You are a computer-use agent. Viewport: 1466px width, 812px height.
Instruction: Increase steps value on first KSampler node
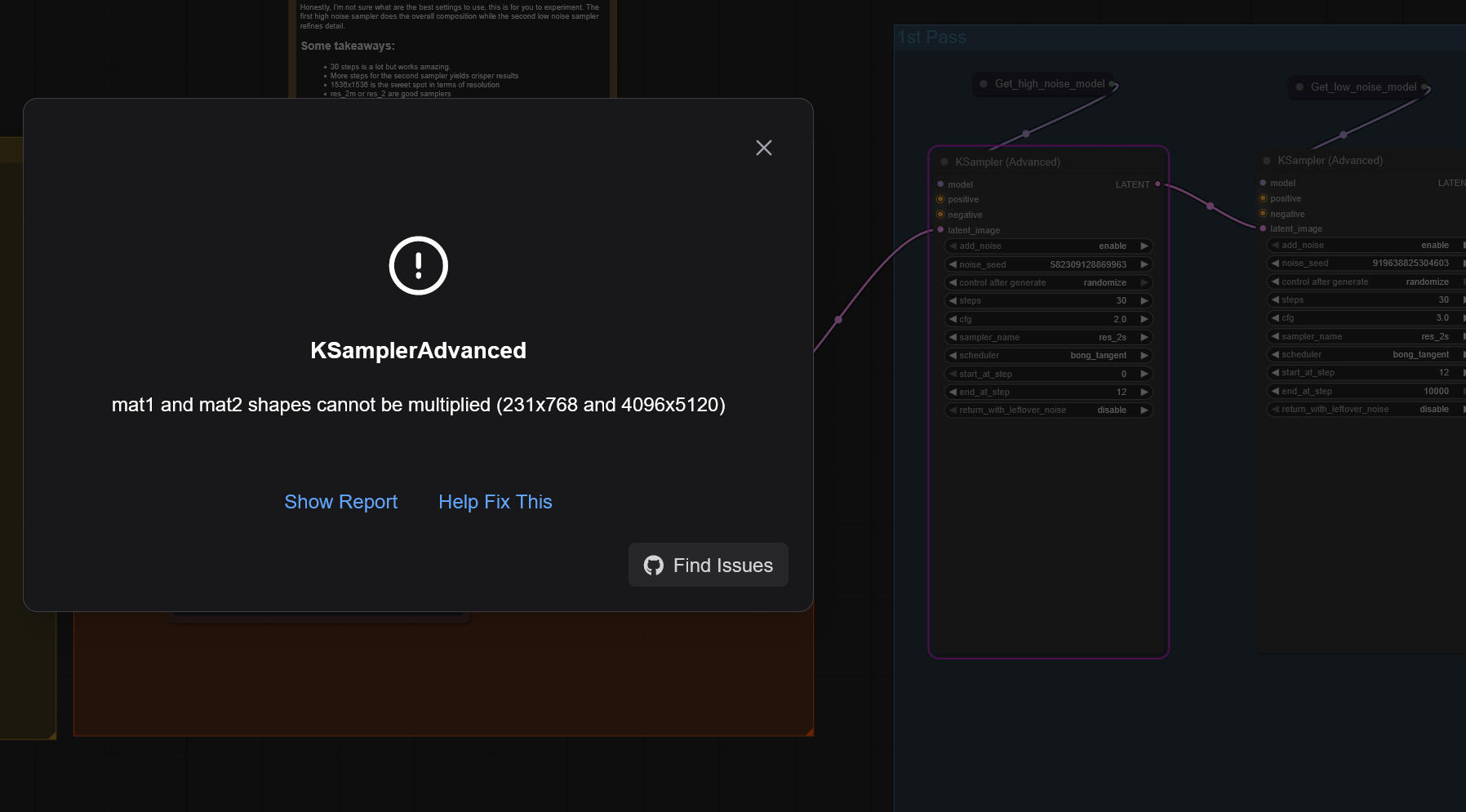click(1144, 301)
